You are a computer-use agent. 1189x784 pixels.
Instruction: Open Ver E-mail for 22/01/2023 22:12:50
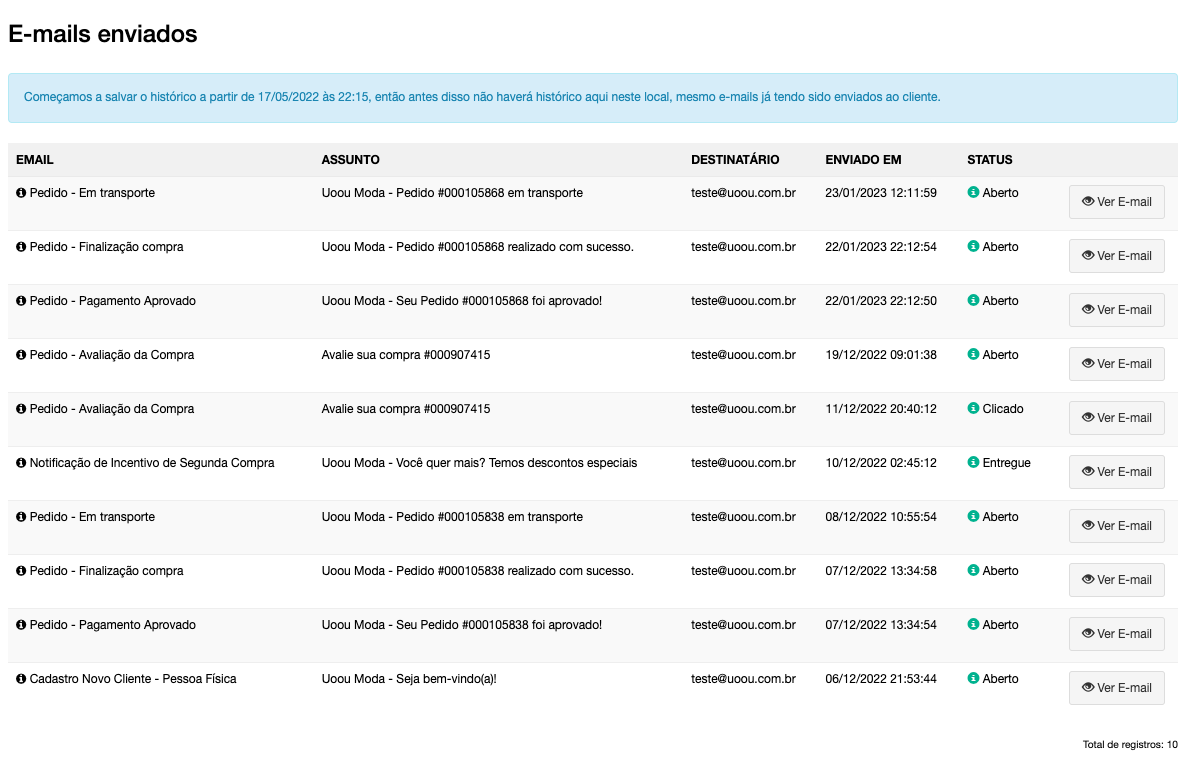point(1116,310)
